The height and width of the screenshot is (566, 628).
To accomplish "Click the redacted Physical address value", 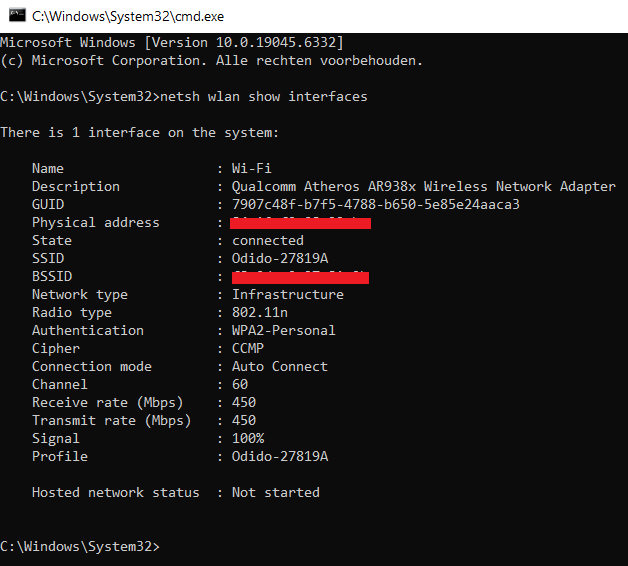I will click(301, 223).
